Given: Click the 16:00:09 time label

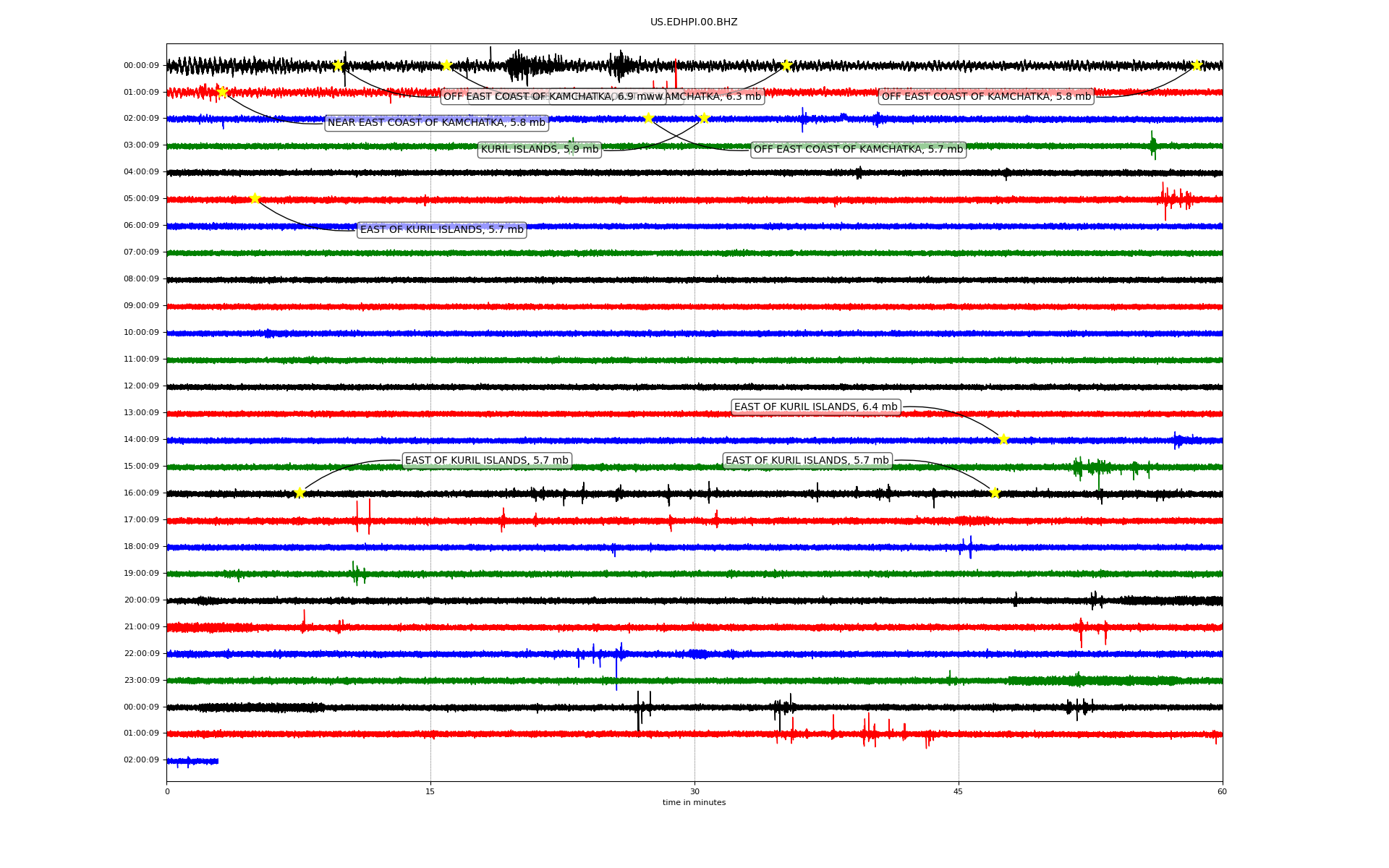Looking at the screenshot, I should click(141, 493).
